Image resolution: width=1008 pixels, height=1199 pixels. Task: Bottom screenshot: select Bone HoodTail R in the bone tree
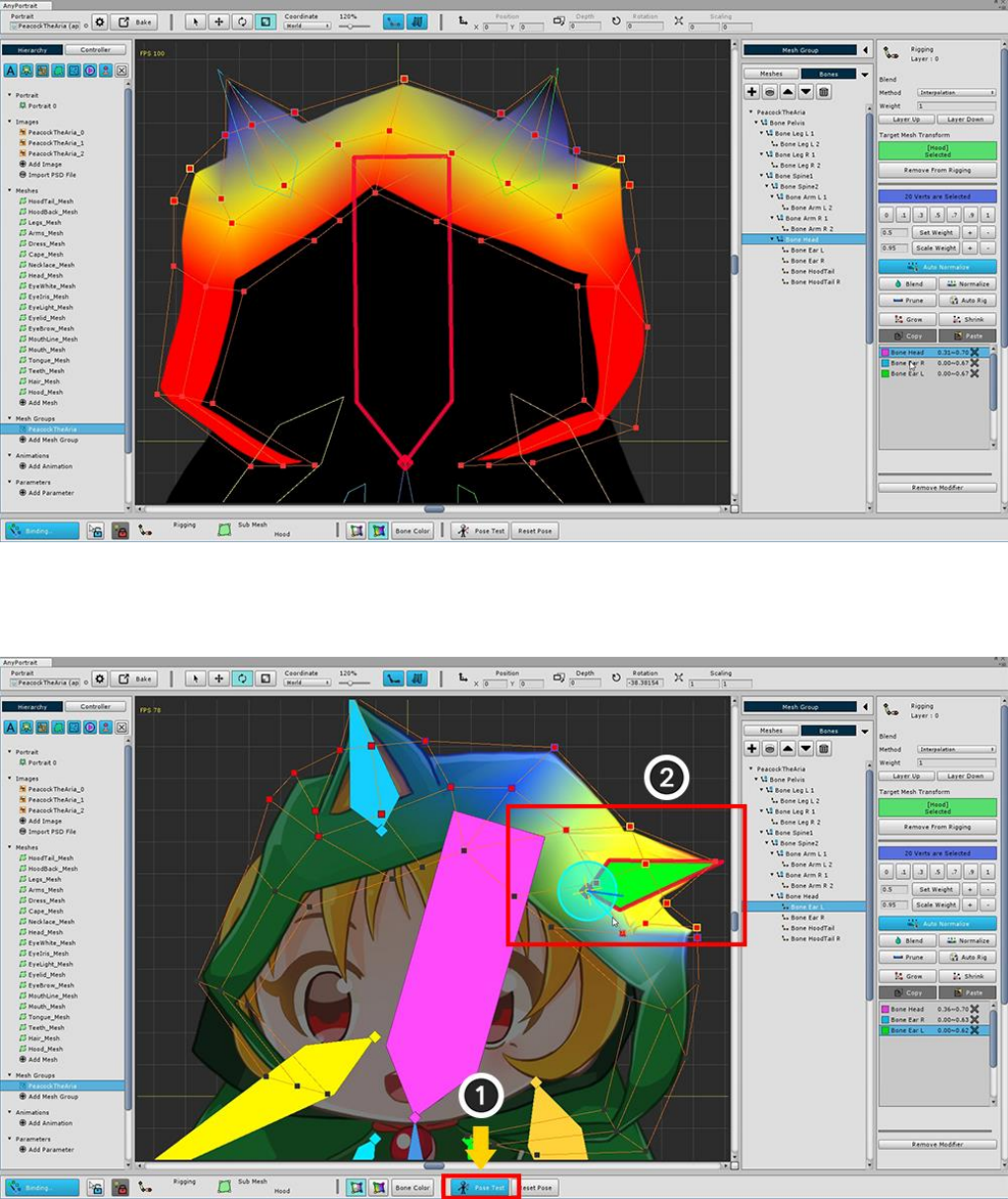click(x=812, y=938)
